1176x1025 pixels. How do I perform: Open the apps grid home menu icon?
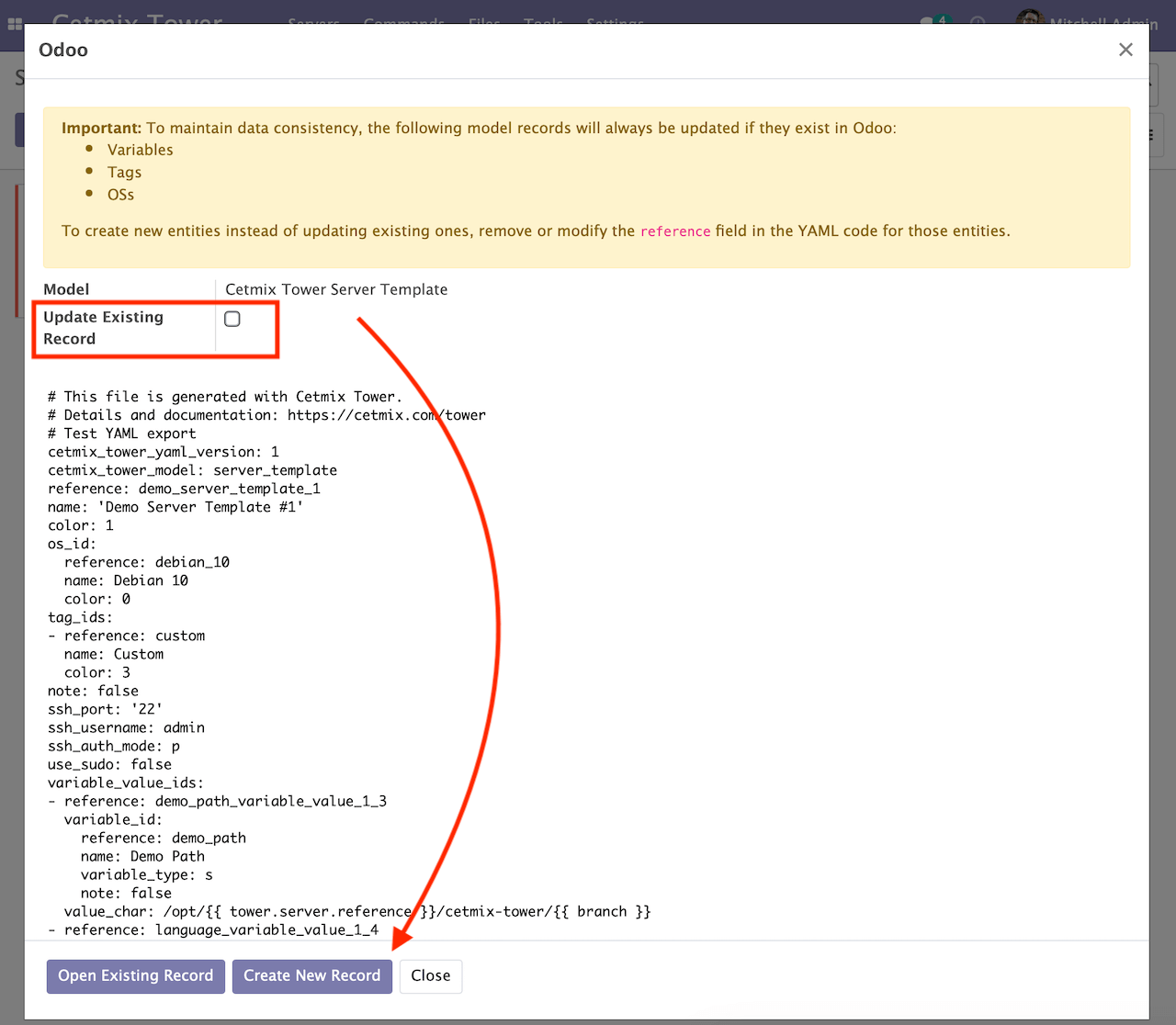click(15, 22)
